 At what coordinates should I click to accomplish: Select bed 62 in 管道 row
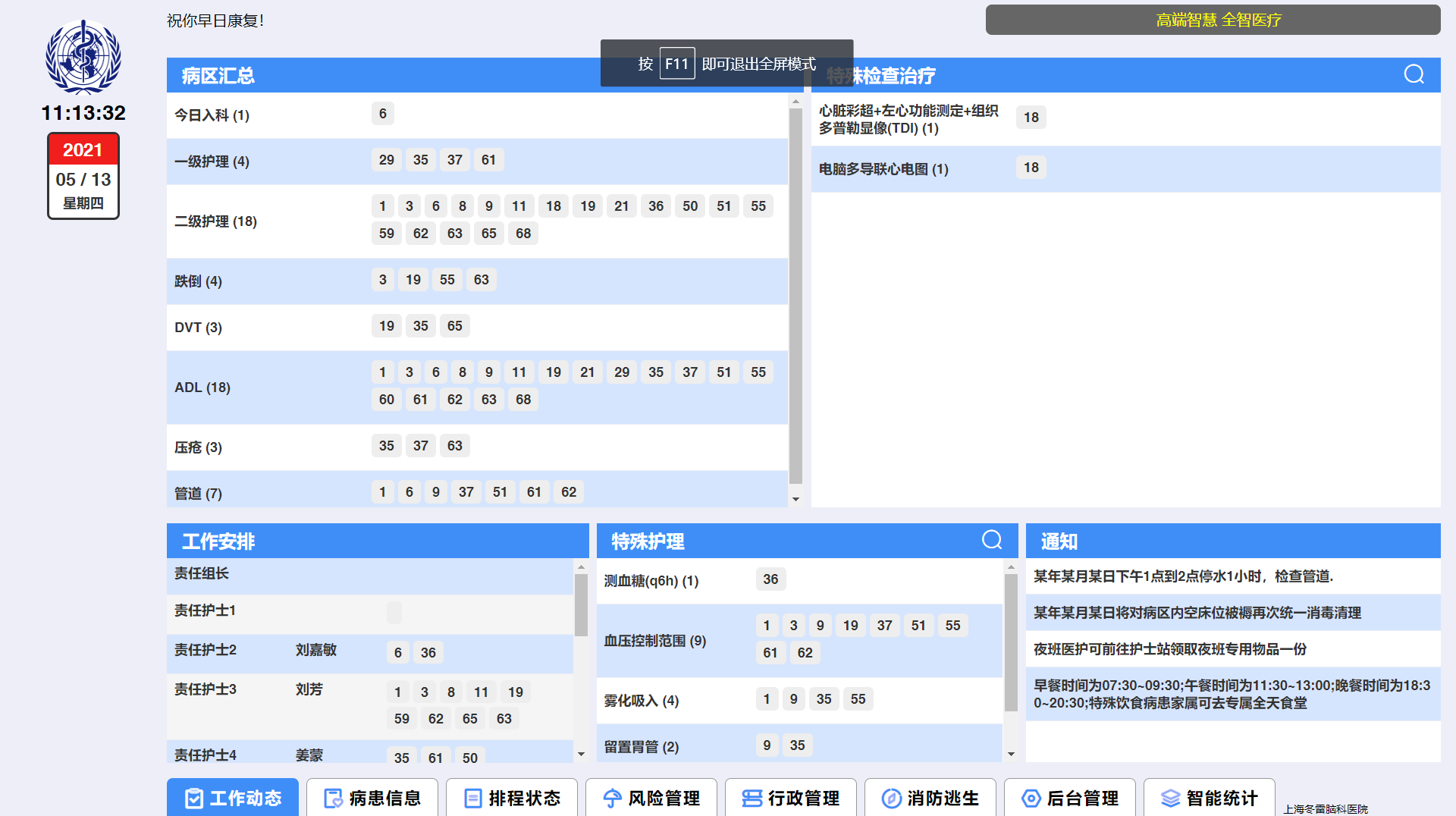tap(569, 492)
